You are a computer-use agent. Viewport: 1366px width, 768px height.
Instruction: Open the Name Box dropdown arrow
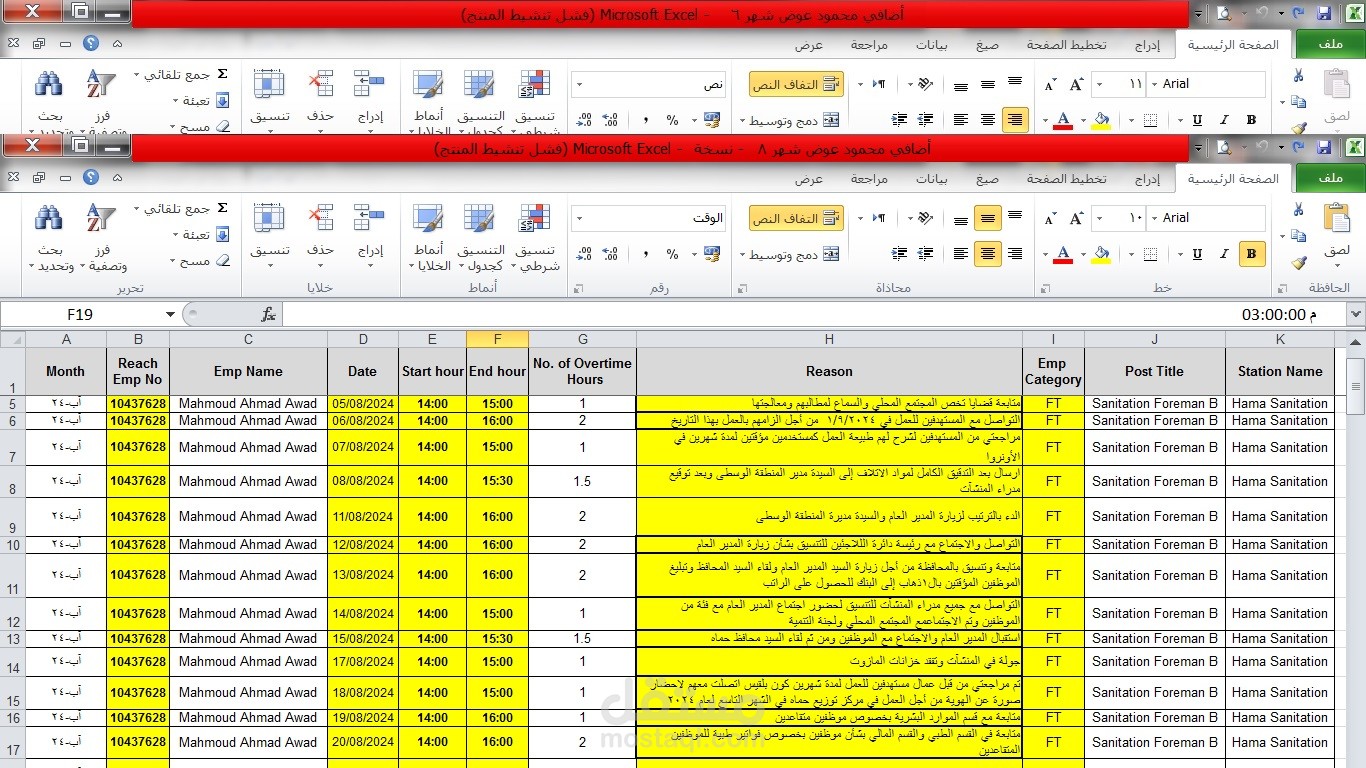(x=169, y=315)
